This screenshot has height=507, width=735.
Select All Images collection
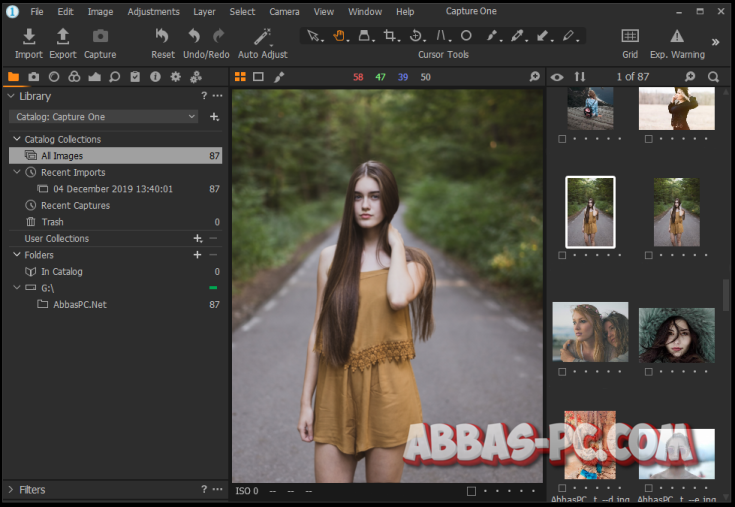pyautogui.click(x=62, y=156)
